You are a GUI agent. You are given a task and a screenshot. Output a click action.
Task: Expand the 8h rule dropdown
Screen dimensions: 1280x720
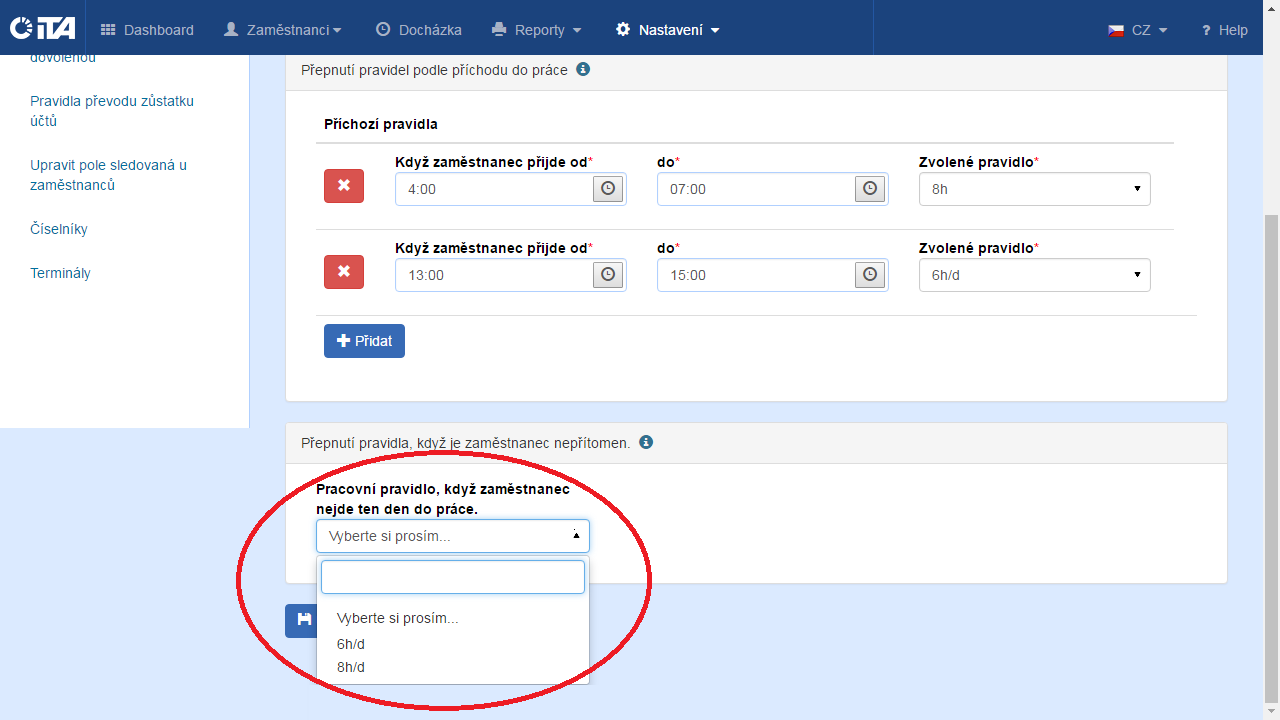pyautogui.click(x=1034, y=189)
